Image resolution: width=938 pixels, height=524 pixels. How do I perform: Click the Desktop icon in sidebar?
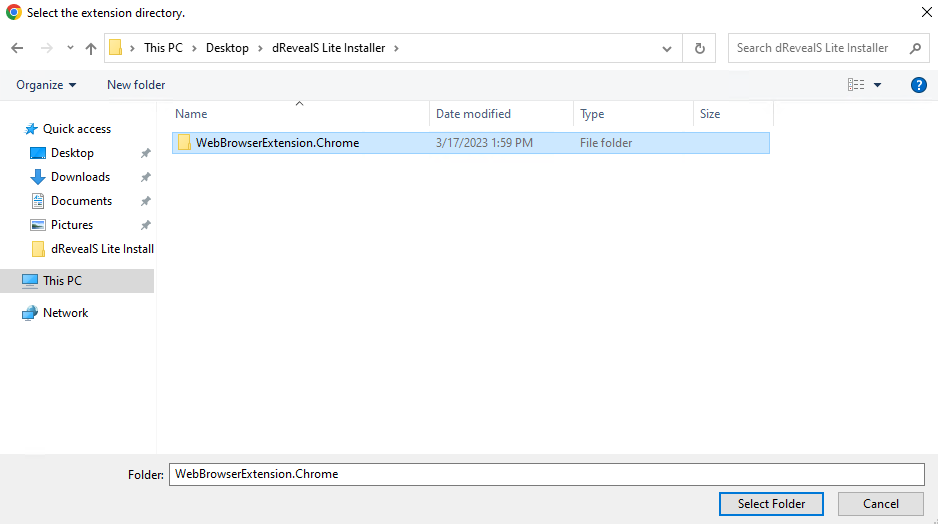[x=38, y=153]
